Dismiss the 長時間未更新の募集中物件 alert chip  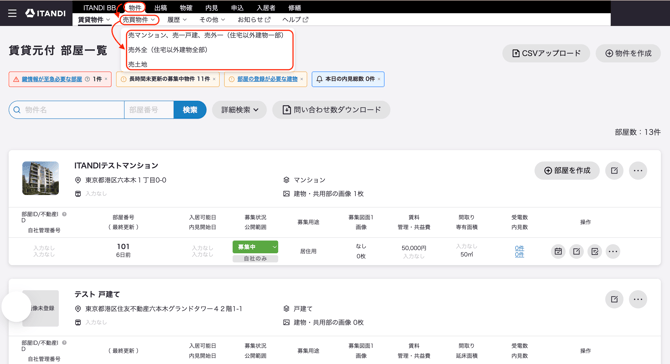[214, 79]
